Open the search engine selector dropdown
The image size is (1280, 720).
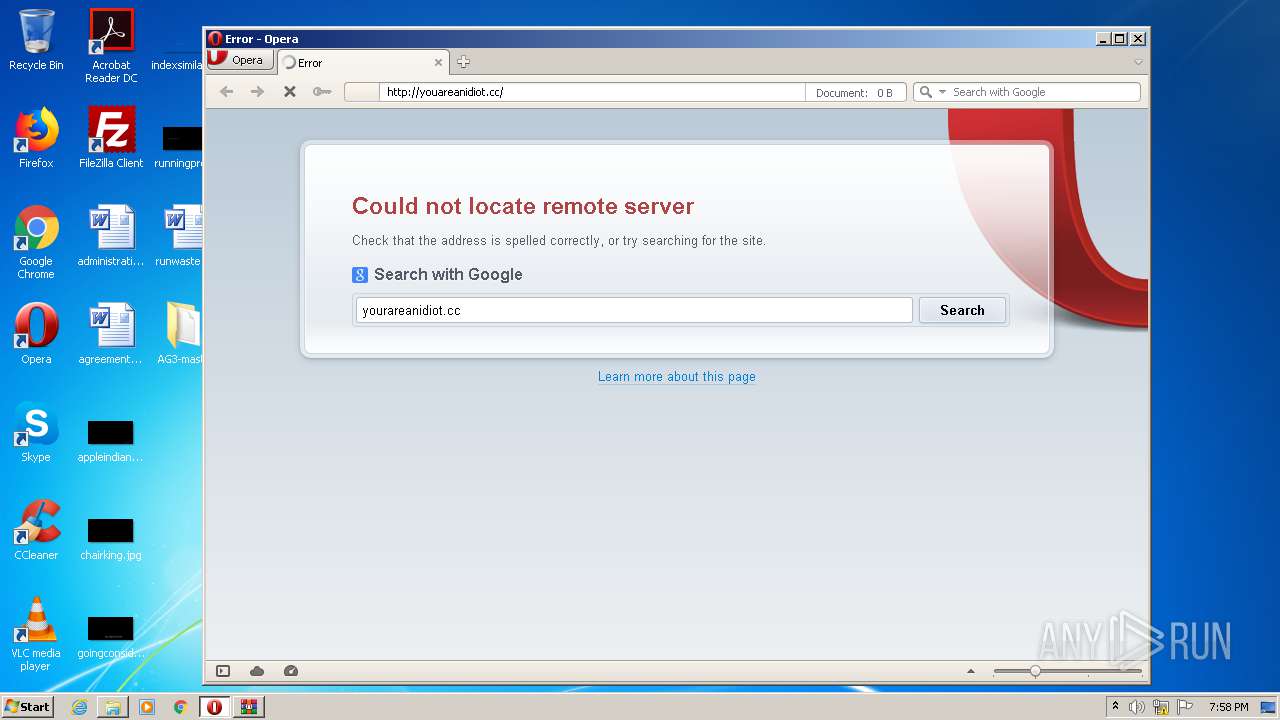(932, 92)
